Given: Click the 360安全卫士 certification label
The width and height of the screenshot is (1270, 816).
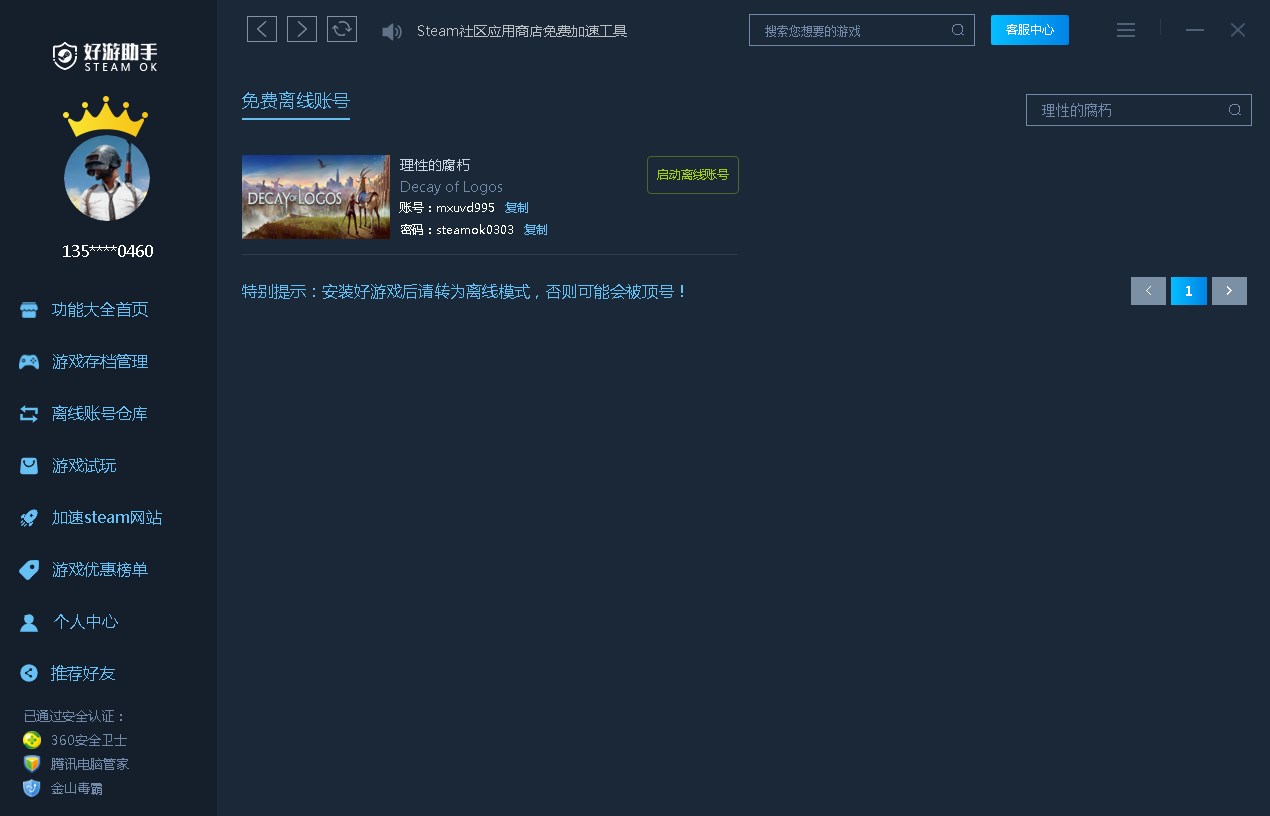Looking at the screenshot, I should coord(89,740).
